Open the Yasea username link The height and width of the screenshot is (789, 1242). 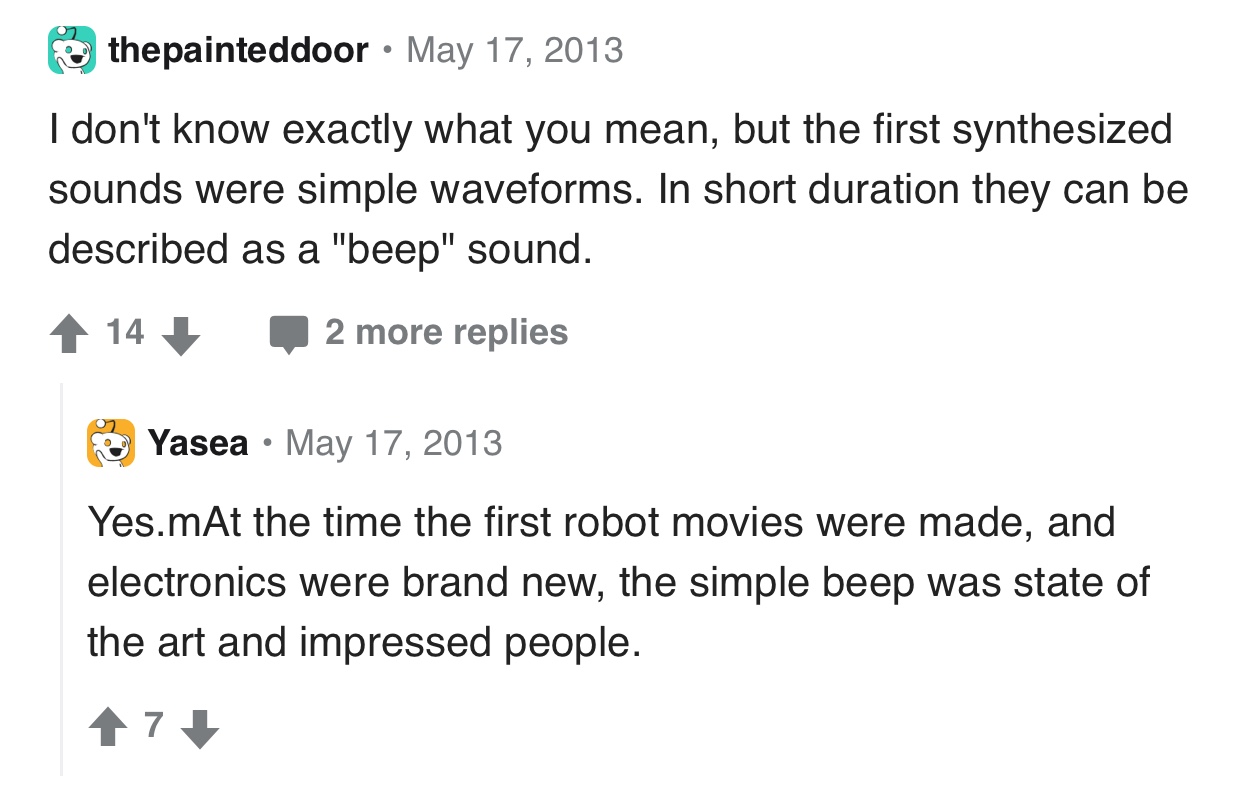coord(198,443)
